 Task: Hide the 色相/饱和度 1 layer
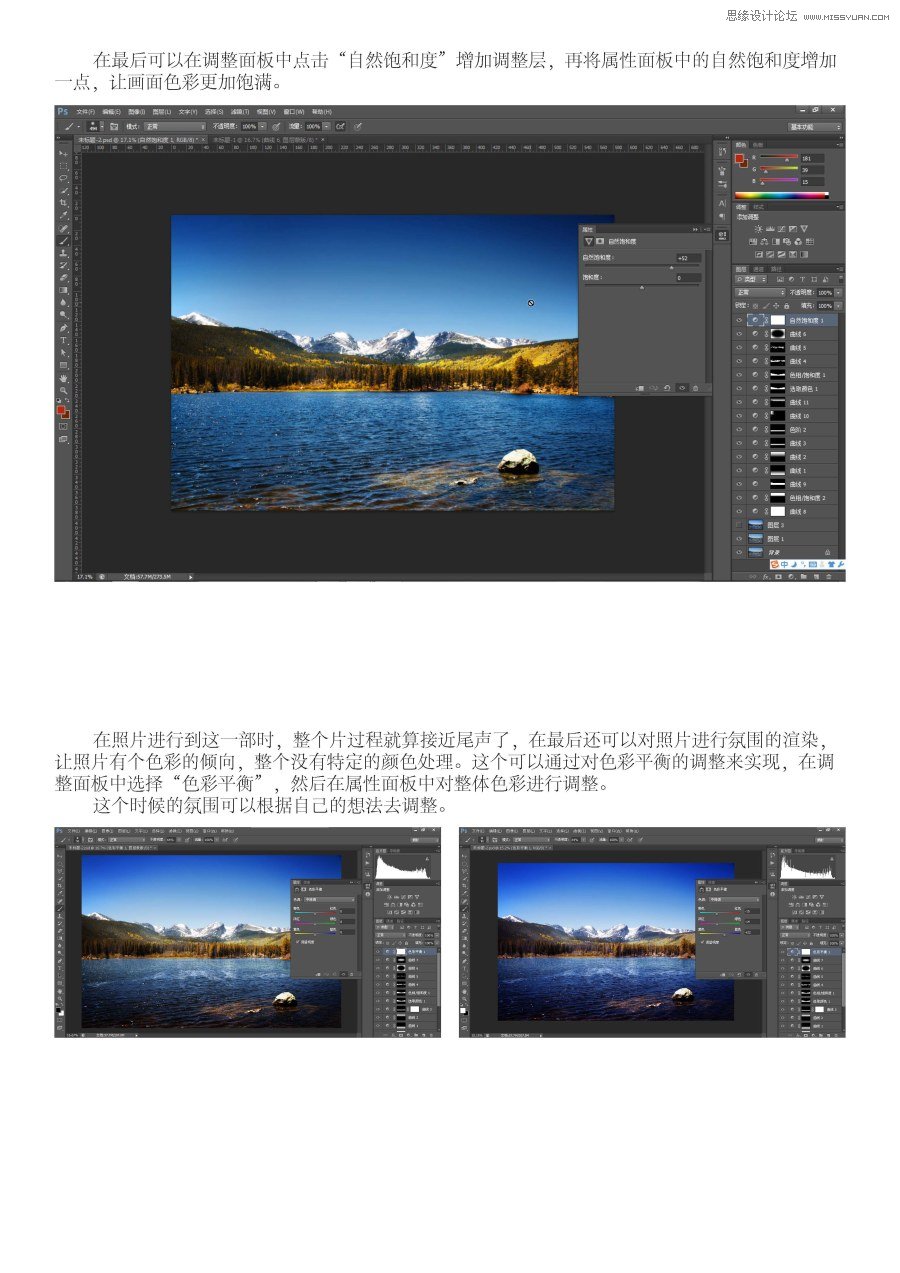click(x=739, y=375)
